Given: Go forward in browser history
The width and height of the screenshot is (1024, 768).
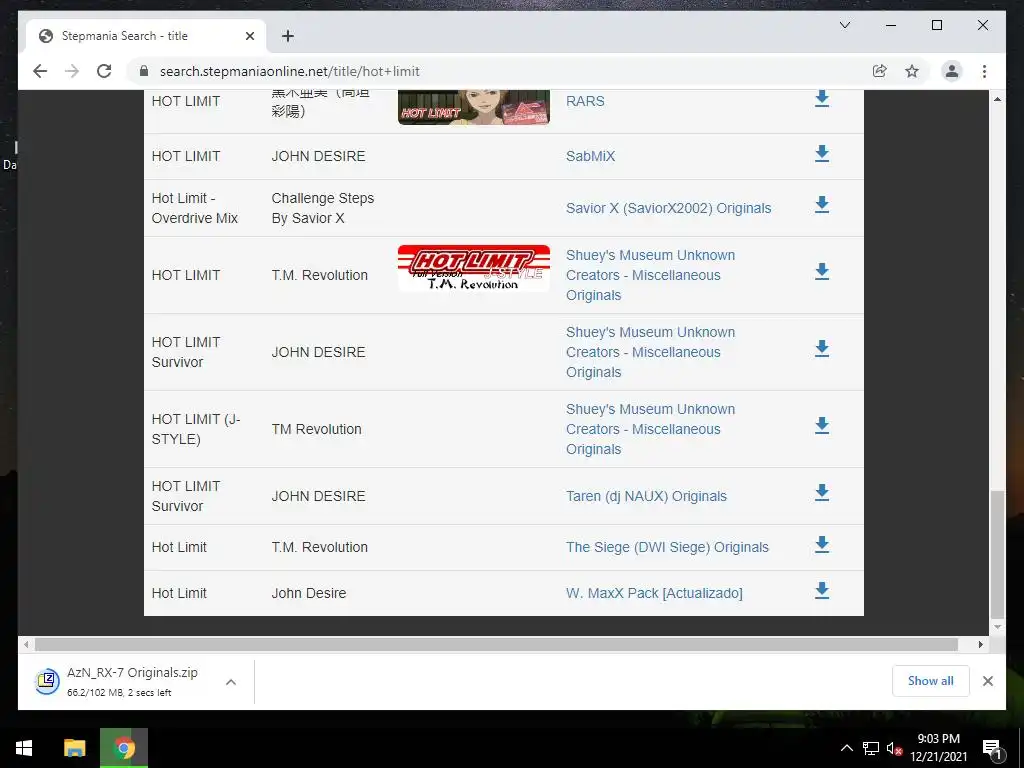Looking at the screenshot, I should tap(72, 71).
